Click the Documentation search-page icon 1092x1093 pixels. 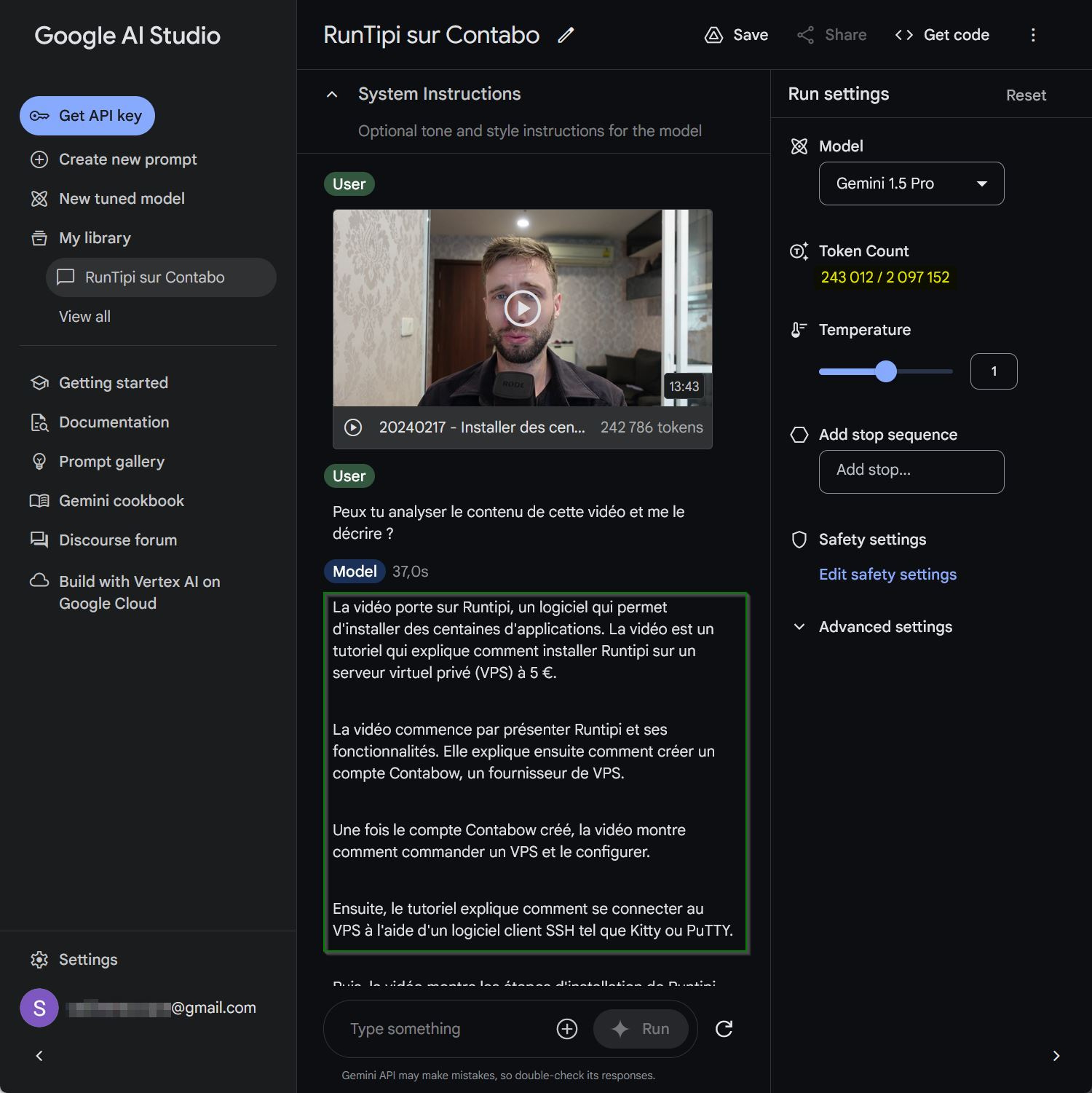[x=39, y=422]
